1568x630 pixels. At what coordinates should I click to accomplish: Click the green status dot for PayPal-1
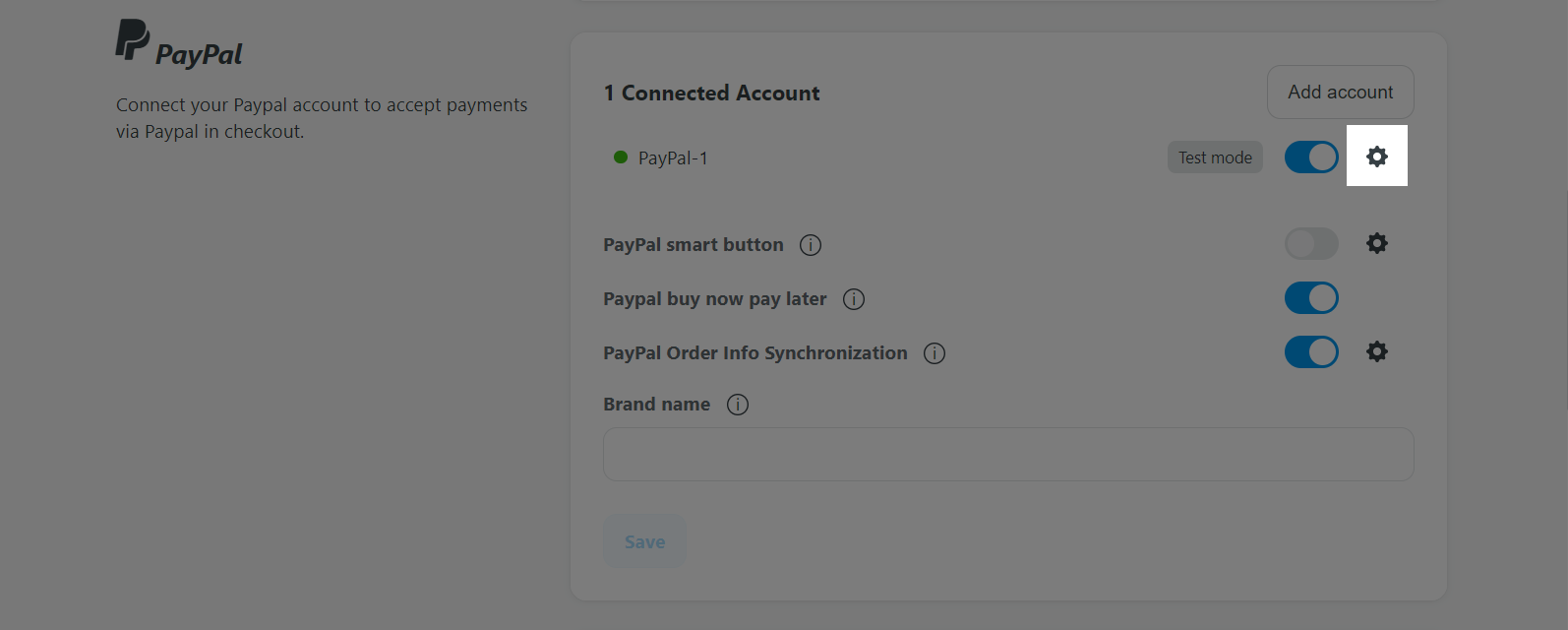(621, 157)
